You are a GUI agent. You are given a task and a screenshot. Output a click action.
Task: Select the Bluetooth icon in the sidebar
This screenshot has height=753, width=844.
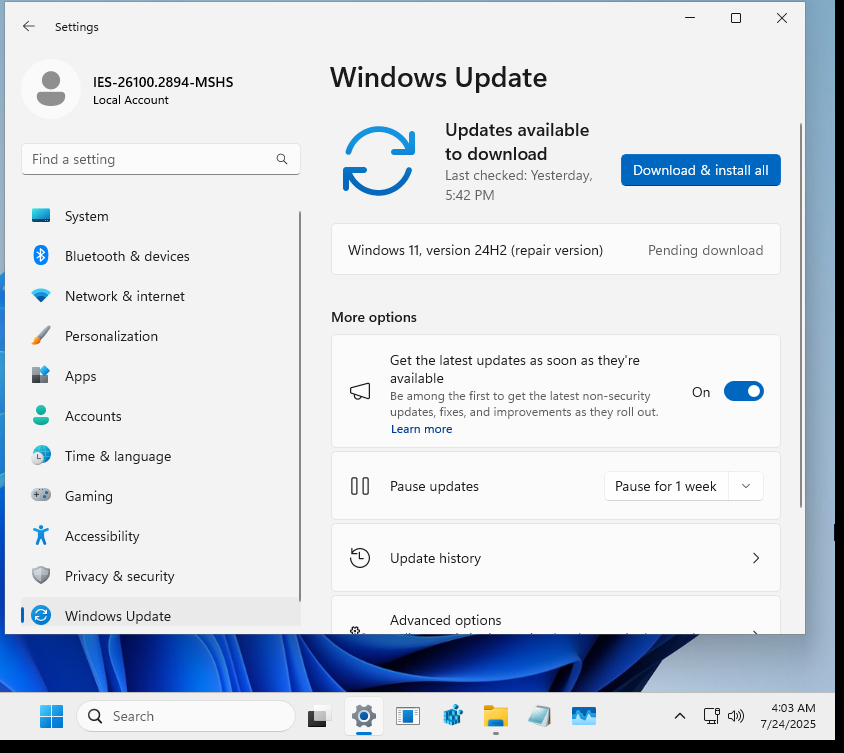point(41,255)
